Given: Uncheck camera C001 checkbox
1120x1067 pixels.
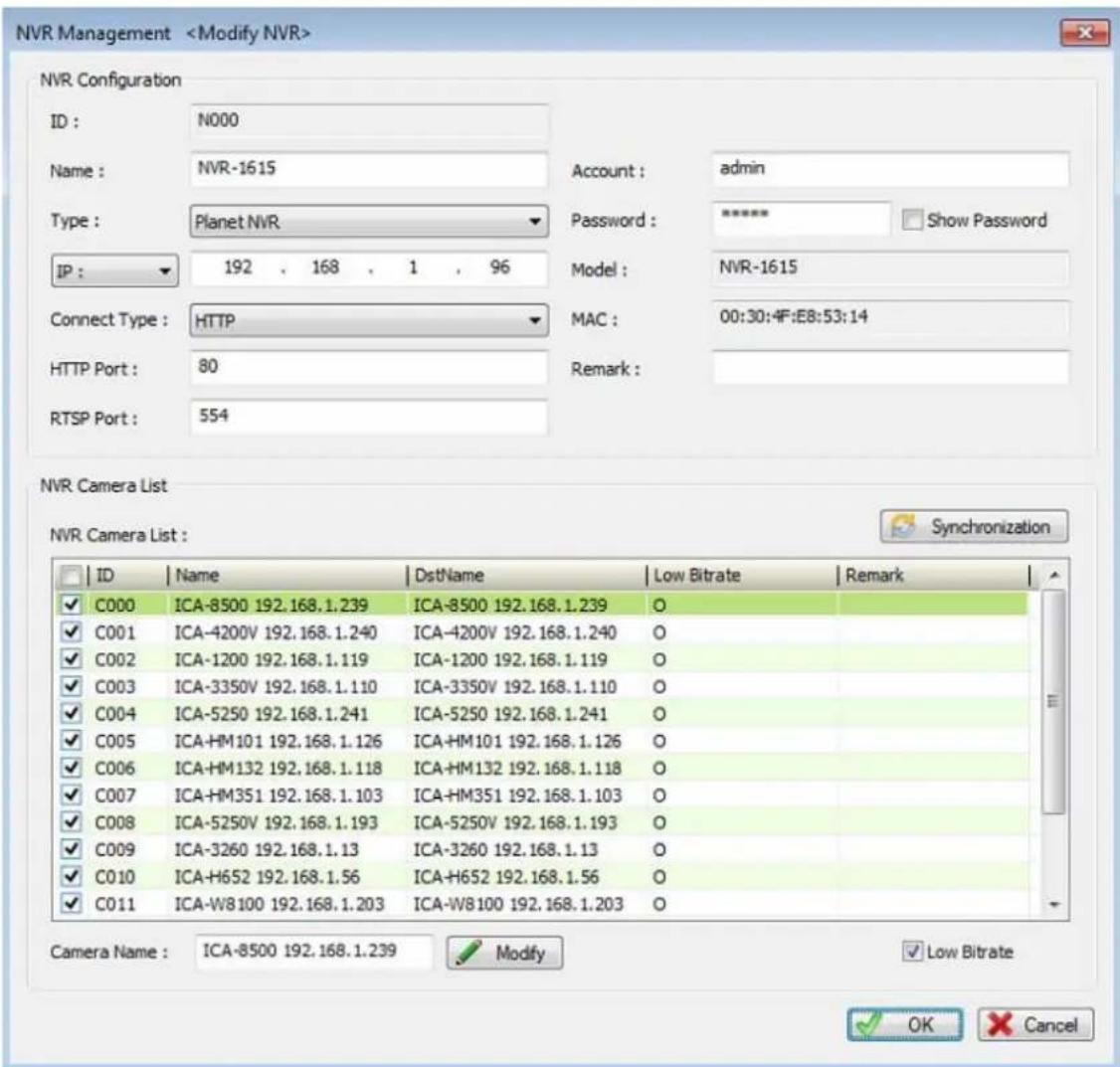Looking at the screenshot, I should (71, 632).
